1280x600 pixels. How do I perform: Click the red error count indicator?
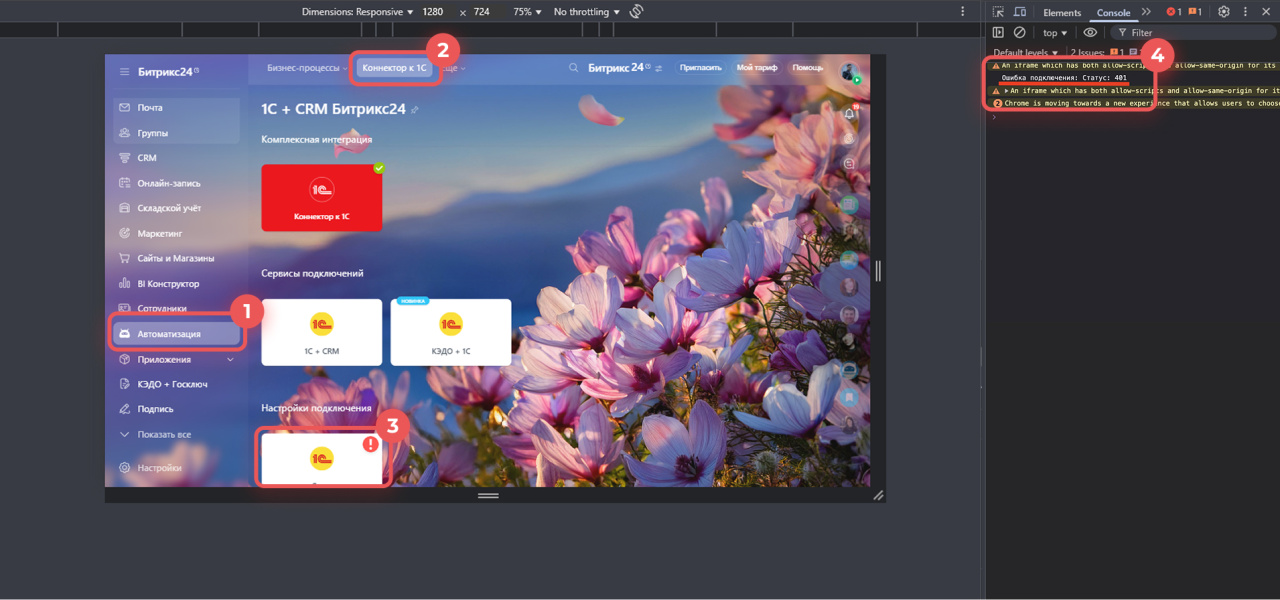[1174, 12]
